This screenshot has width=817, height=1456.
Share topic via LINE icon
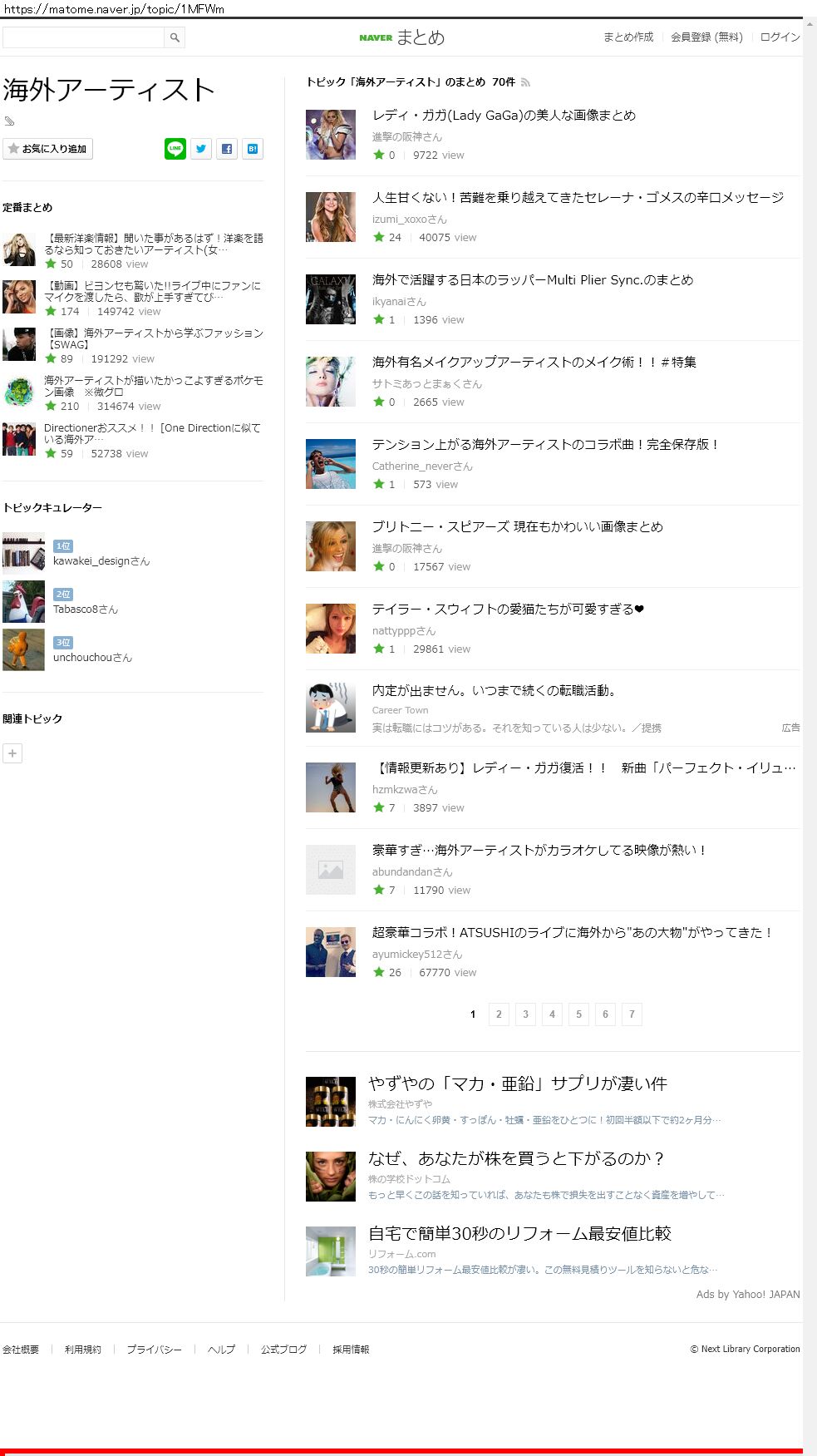coord(175,149)
